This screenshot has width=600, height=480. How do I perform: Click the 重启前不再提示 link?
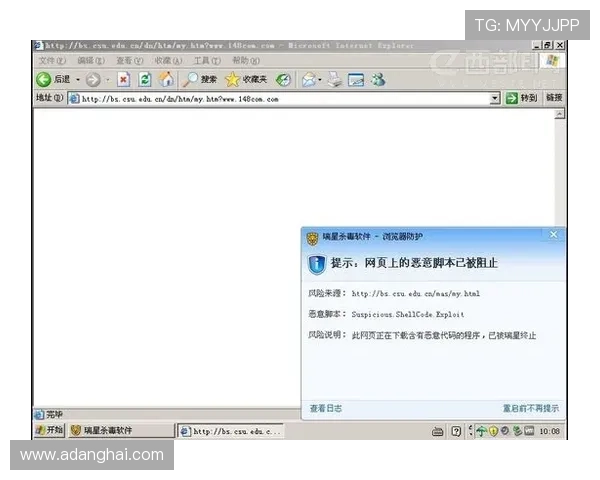[531, 408]
